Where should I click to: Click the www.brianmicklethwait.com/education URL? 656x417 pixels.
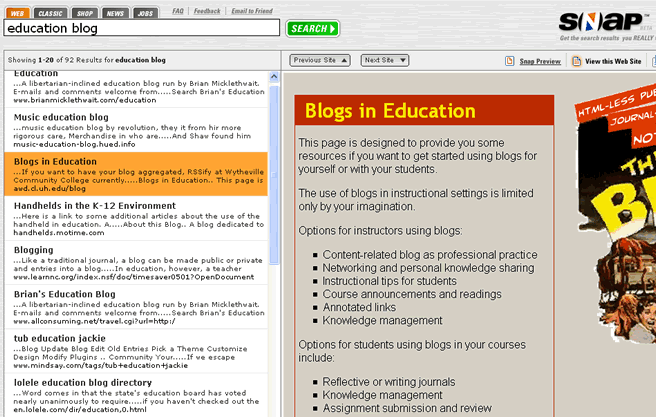point(85,100)
